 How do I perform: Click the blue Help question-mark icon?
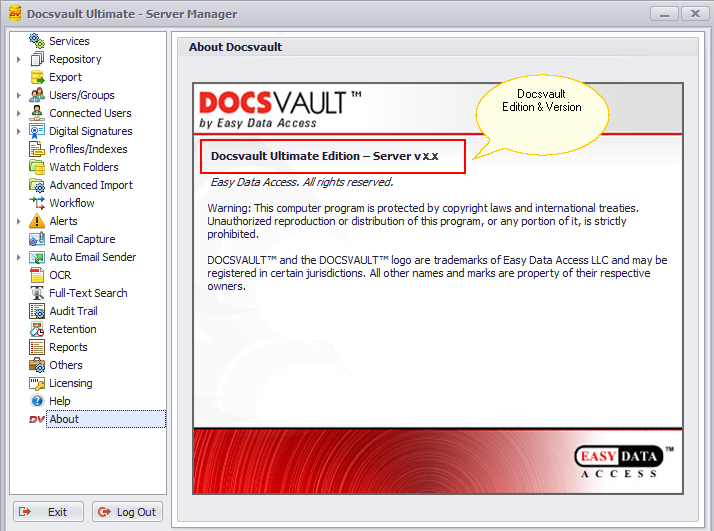37,401
